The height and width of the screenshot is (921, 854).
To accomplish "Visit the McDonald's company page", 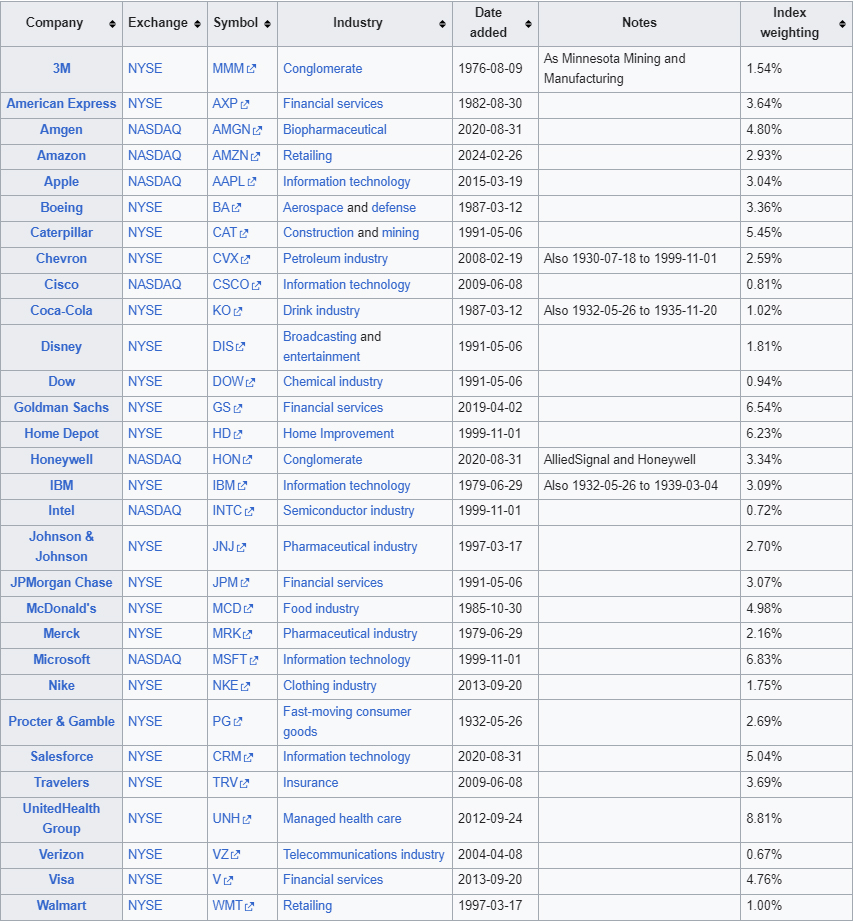I will coord(62,609).
